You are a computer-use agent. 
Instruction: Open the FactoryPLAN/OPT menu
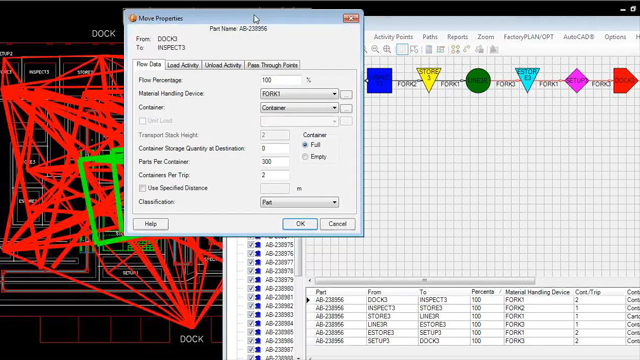point(529,37)
